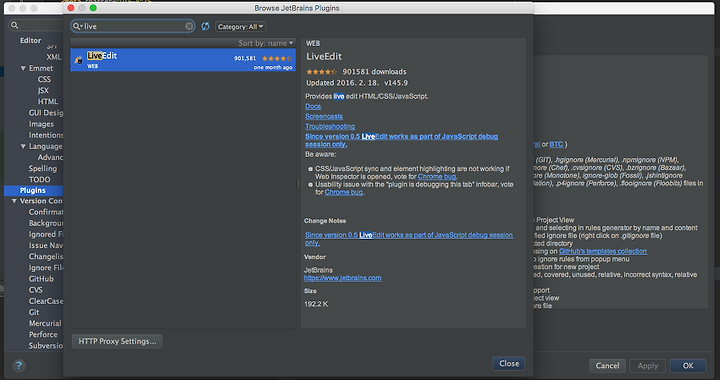The width and height of the screenshot is (720, 380).
Task: Select TODO in Settings tree
Action: point(39,179)
